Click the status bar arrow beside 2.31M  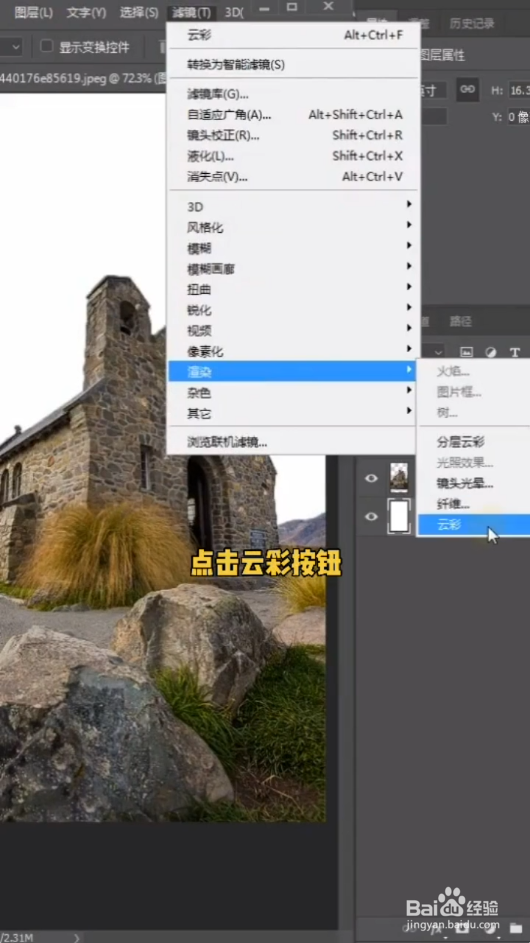coord(76,938)
